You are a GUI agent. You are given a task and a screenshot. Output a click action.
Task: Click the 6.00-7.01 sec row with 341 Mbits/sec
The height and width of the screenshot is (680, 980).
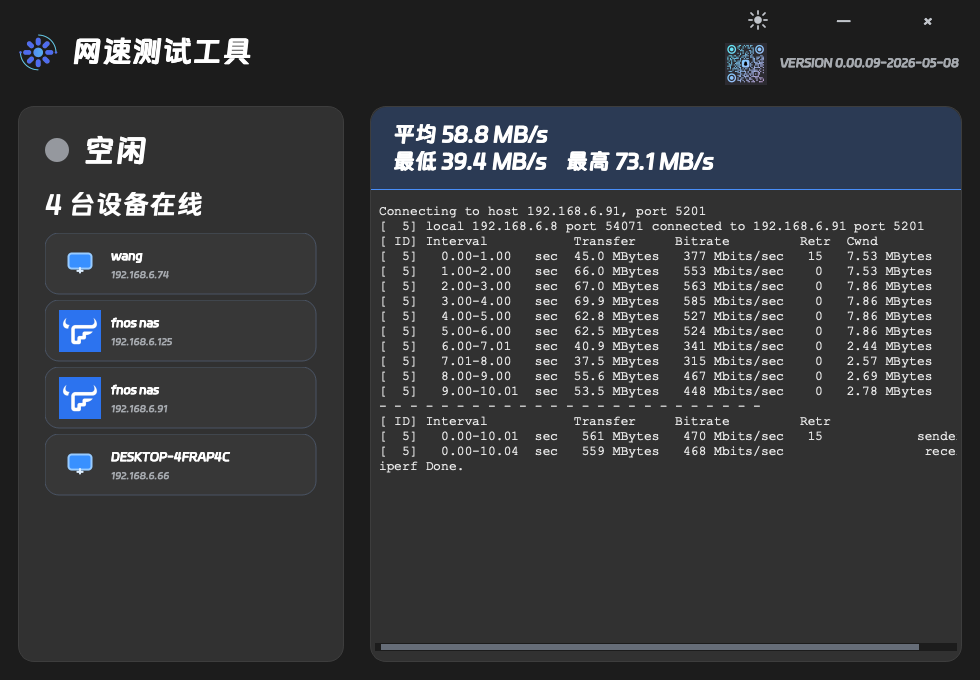(x=656, y=346)
